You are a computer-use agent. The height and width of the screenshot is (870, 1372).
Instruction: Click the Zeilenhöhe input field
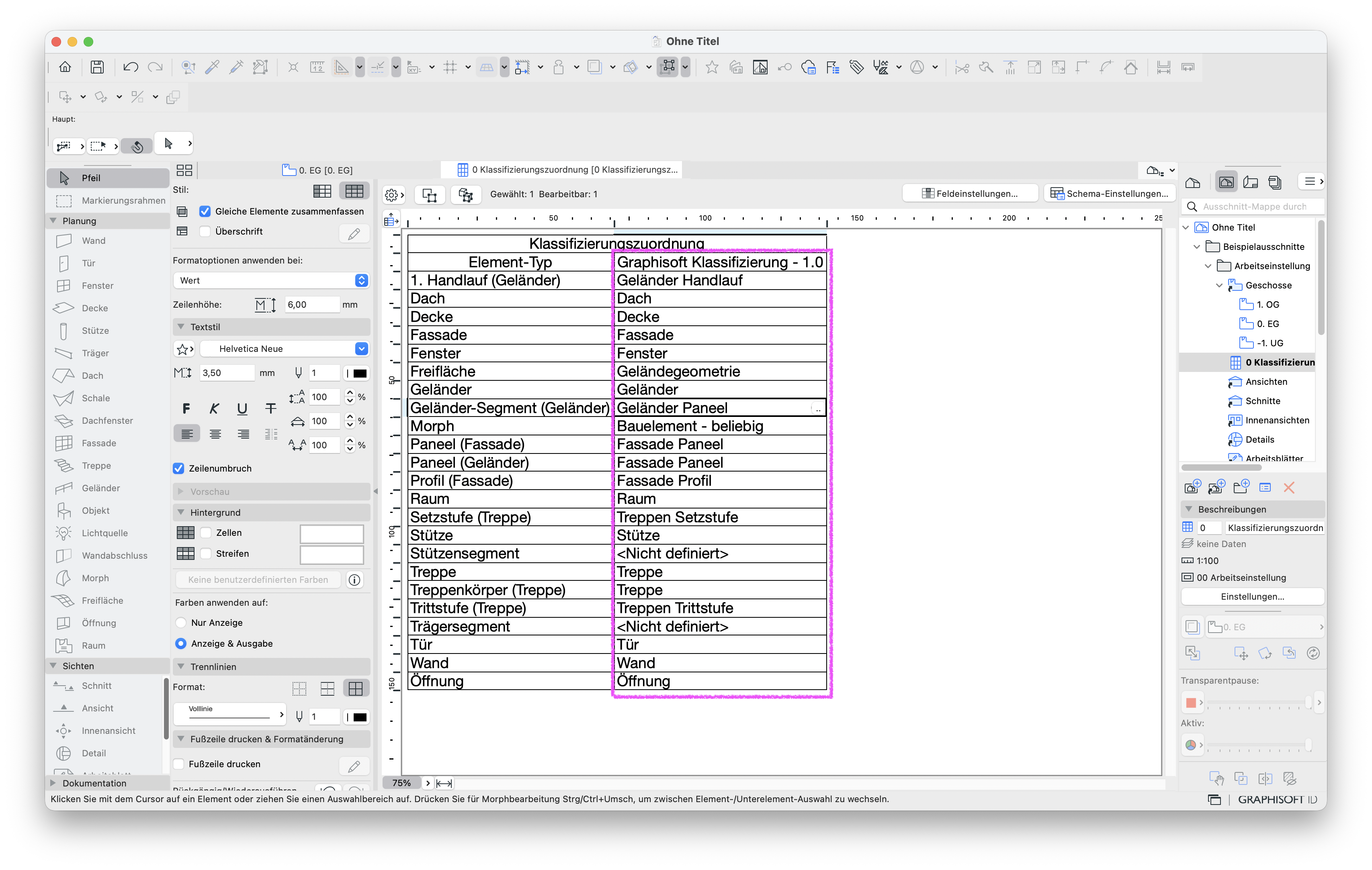312,304
